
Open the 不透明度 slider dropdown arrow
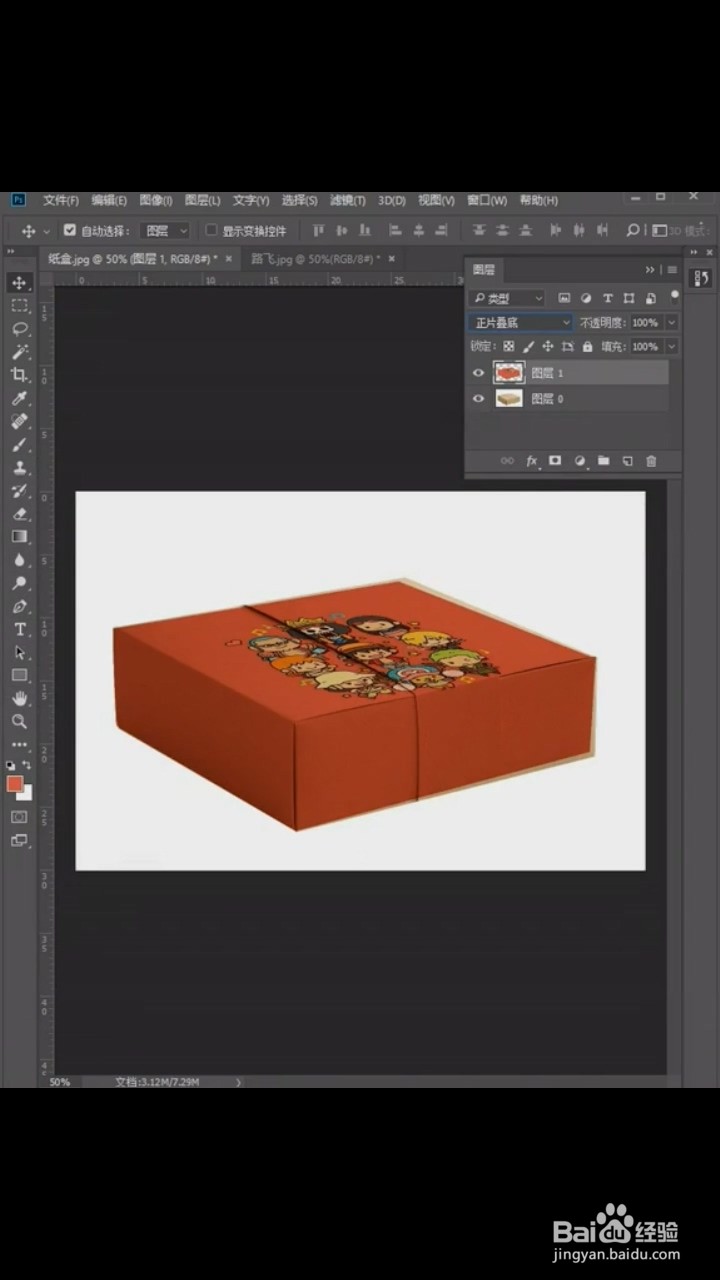click(671, 323)
